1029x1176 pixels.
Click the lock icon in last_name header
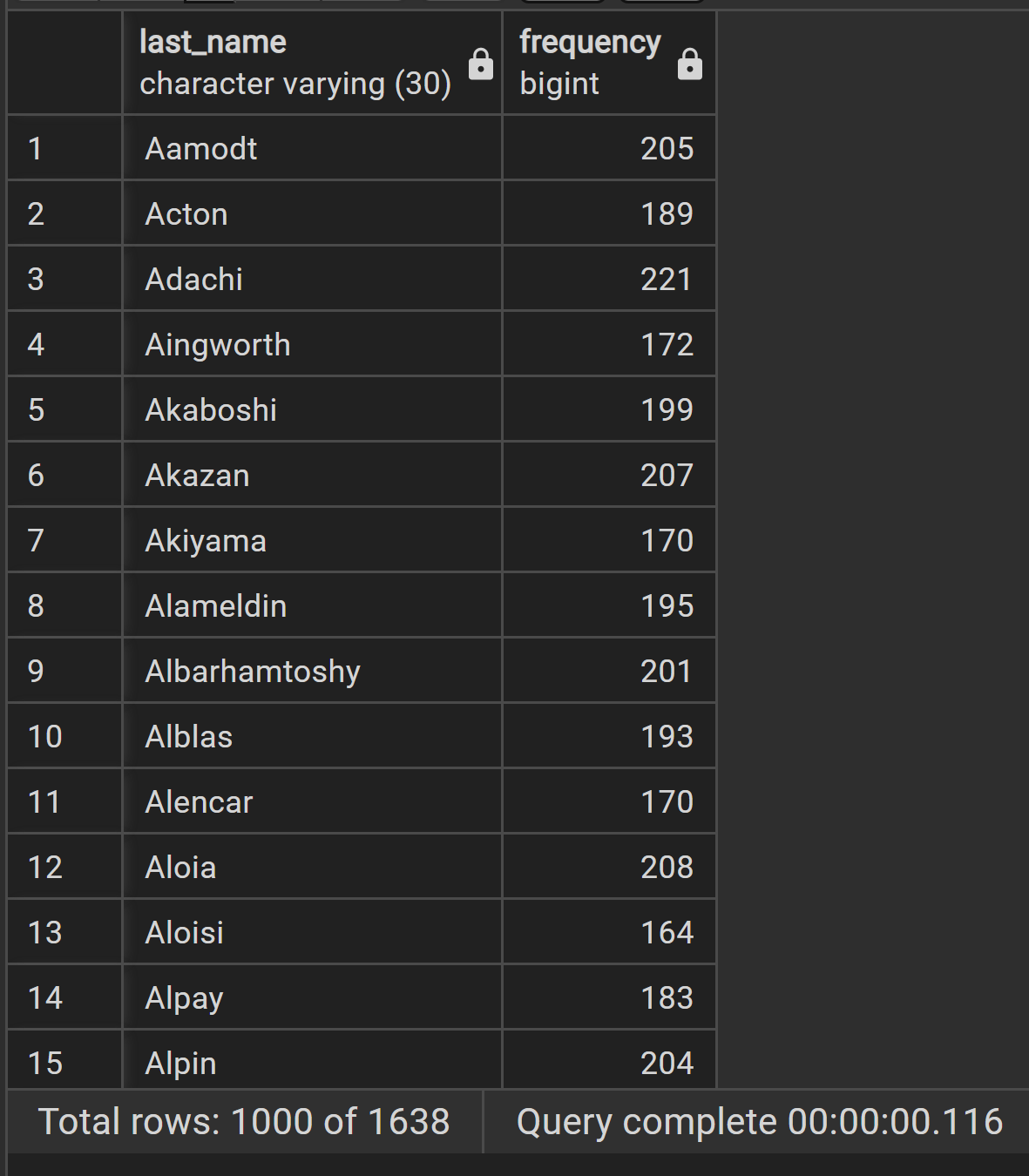point(481,64)
